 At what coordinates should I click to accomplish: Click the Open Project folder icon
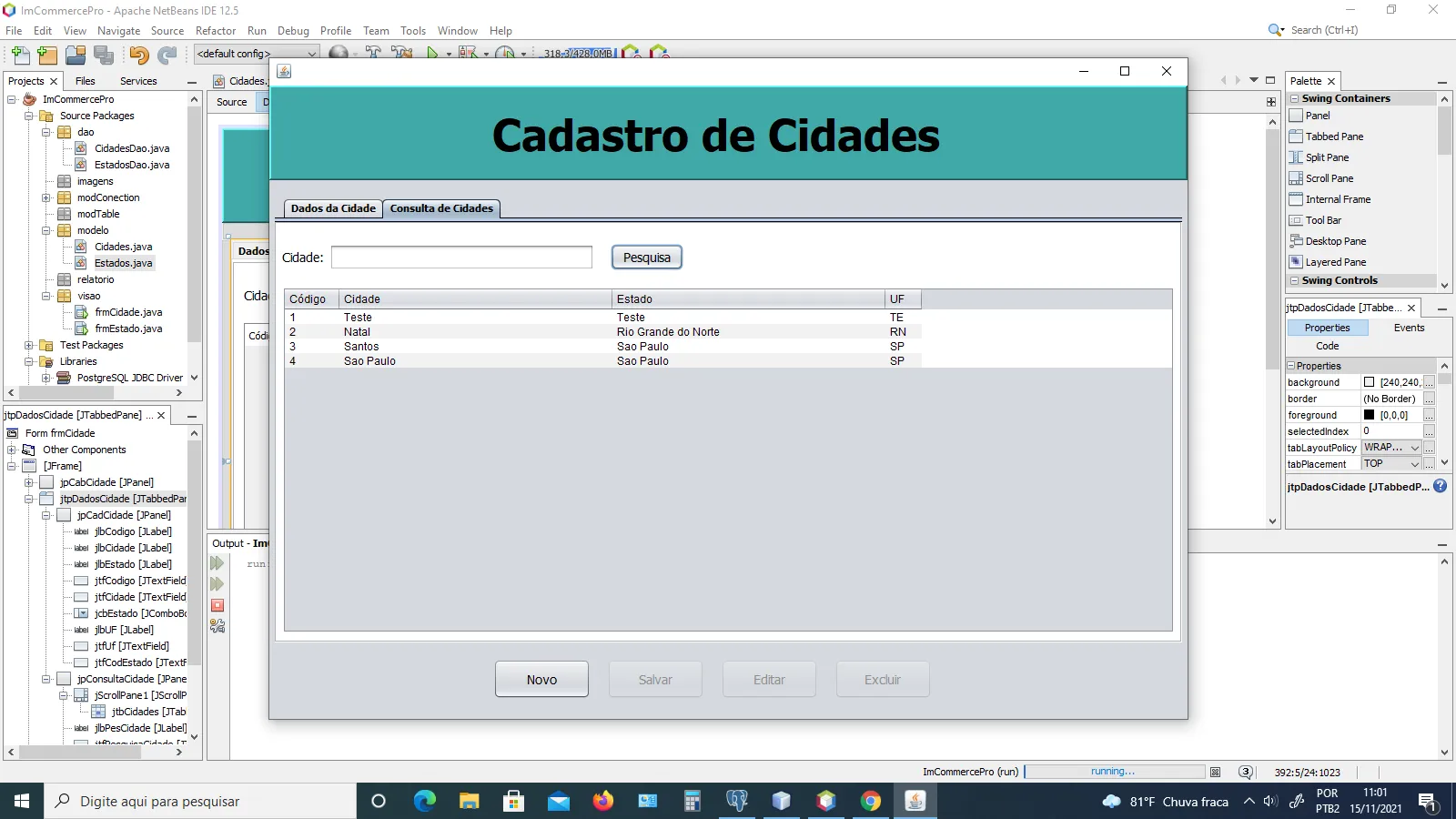pos(76,55)
